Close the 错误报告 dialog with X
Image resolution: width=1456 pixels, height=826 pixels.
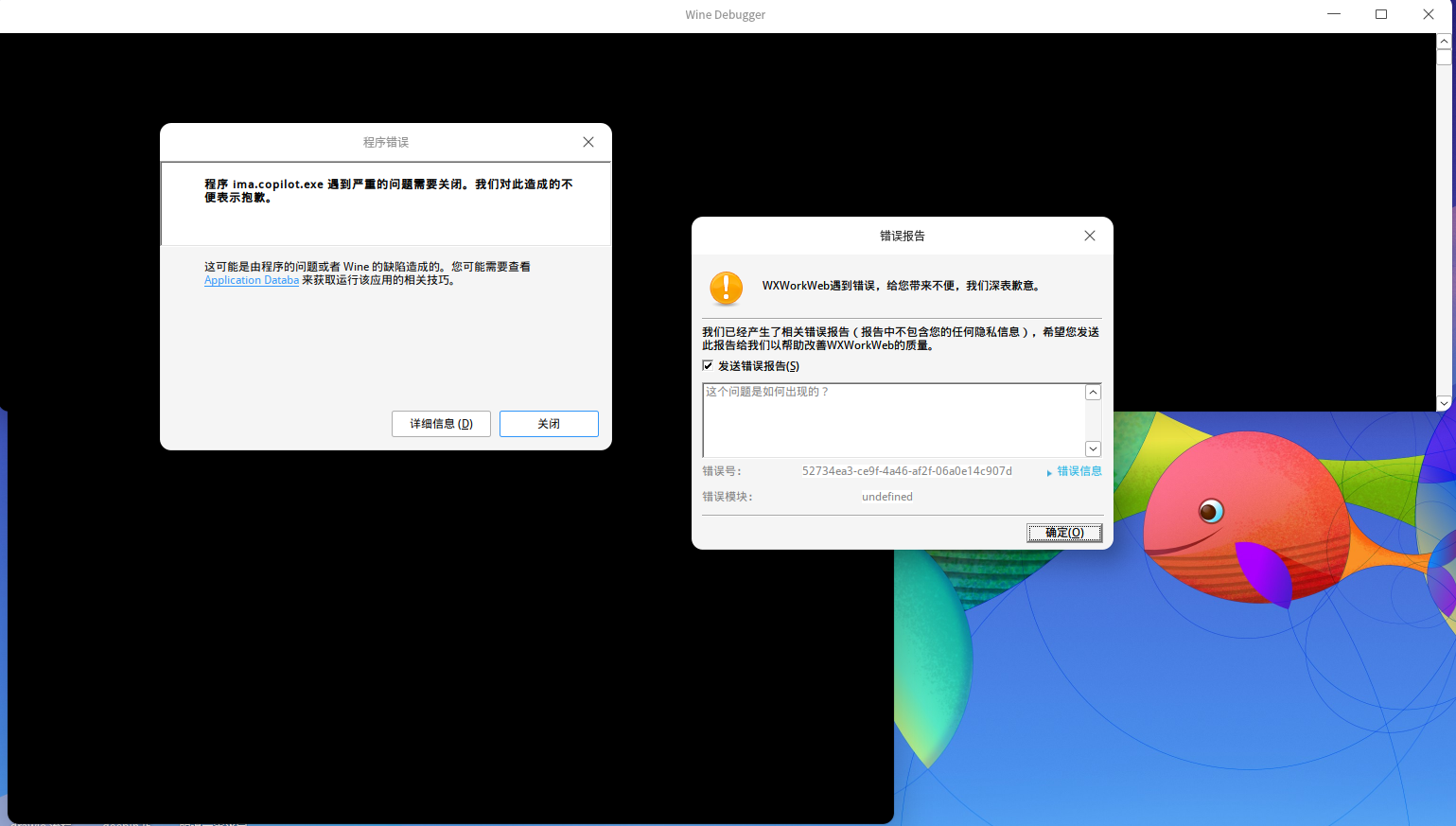tap(1090, 236)
